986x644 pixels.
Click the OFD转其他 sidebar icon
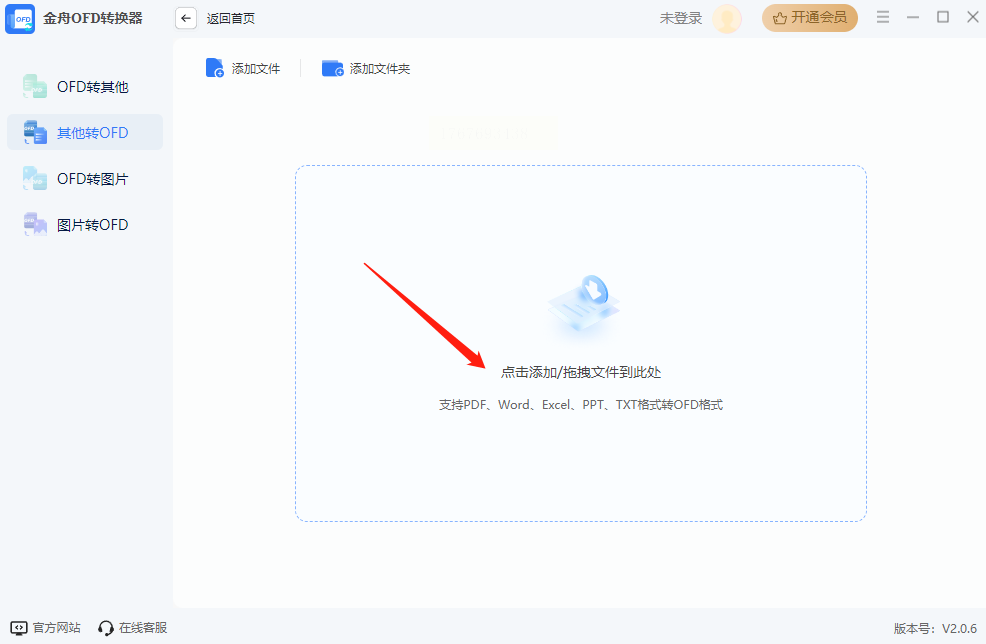click(35, 87)
